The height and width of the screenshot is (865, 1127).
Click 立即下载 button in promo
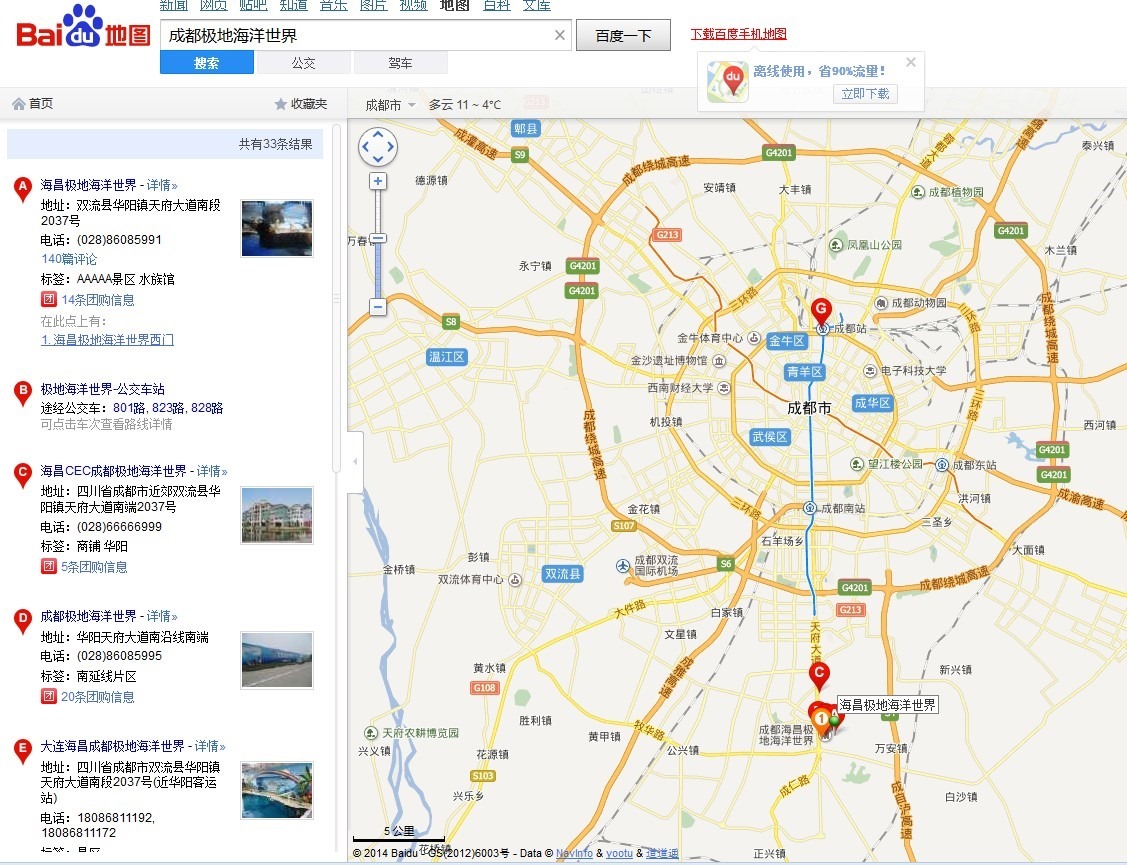(x=865, y=93)
